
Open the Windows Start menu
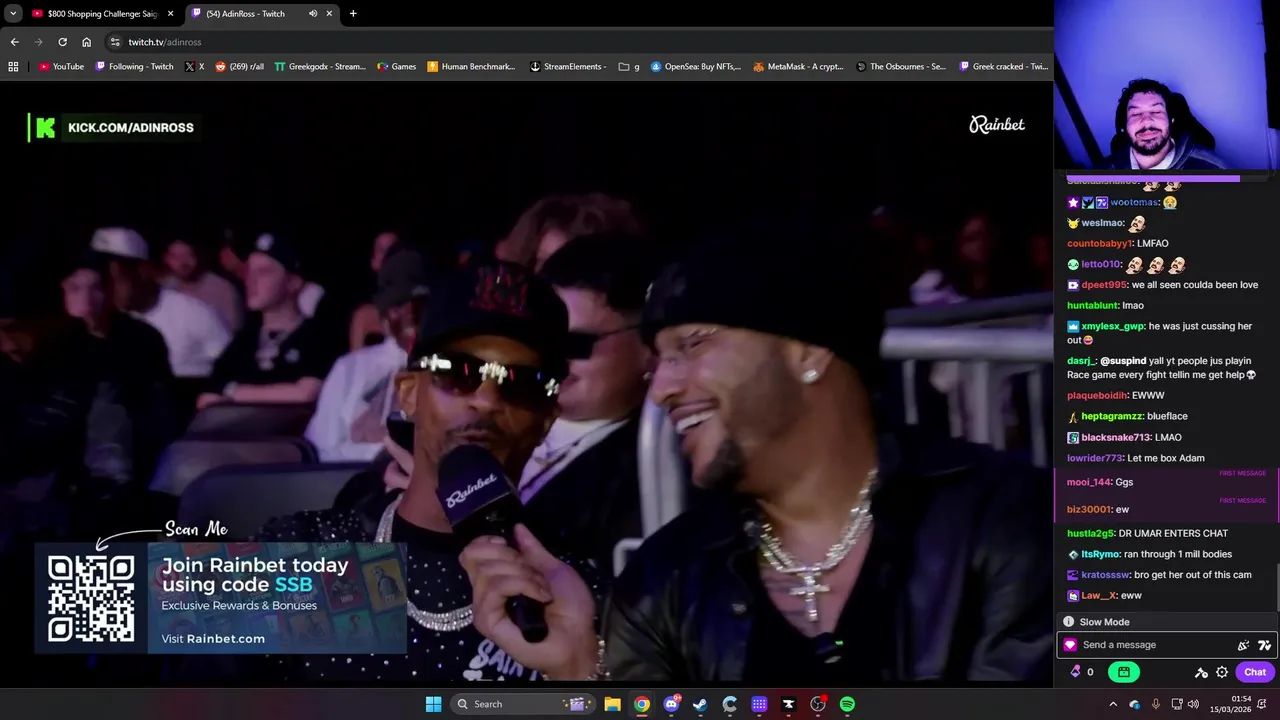click(x=433, y=704)
